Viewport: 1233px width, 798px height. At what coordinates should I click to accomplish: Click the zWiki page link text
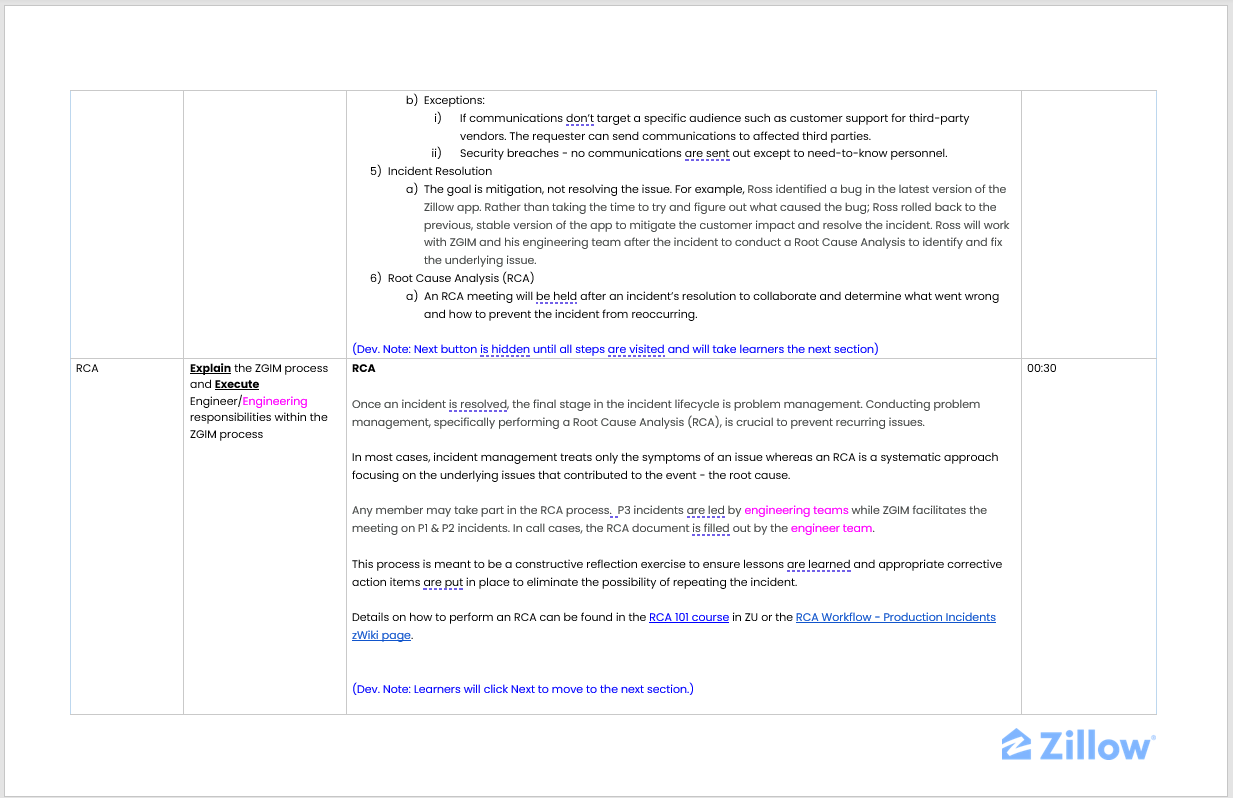[x=381, y=635]
